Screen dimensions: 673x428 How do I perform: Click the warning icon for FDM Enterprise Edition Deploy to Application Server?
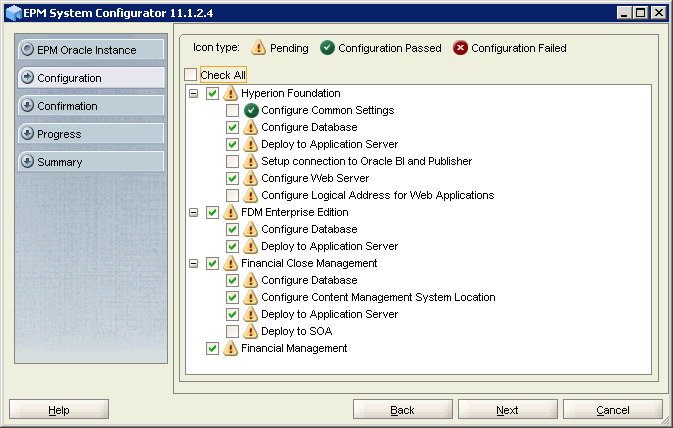pyautogui.click(x=251, y=246)
